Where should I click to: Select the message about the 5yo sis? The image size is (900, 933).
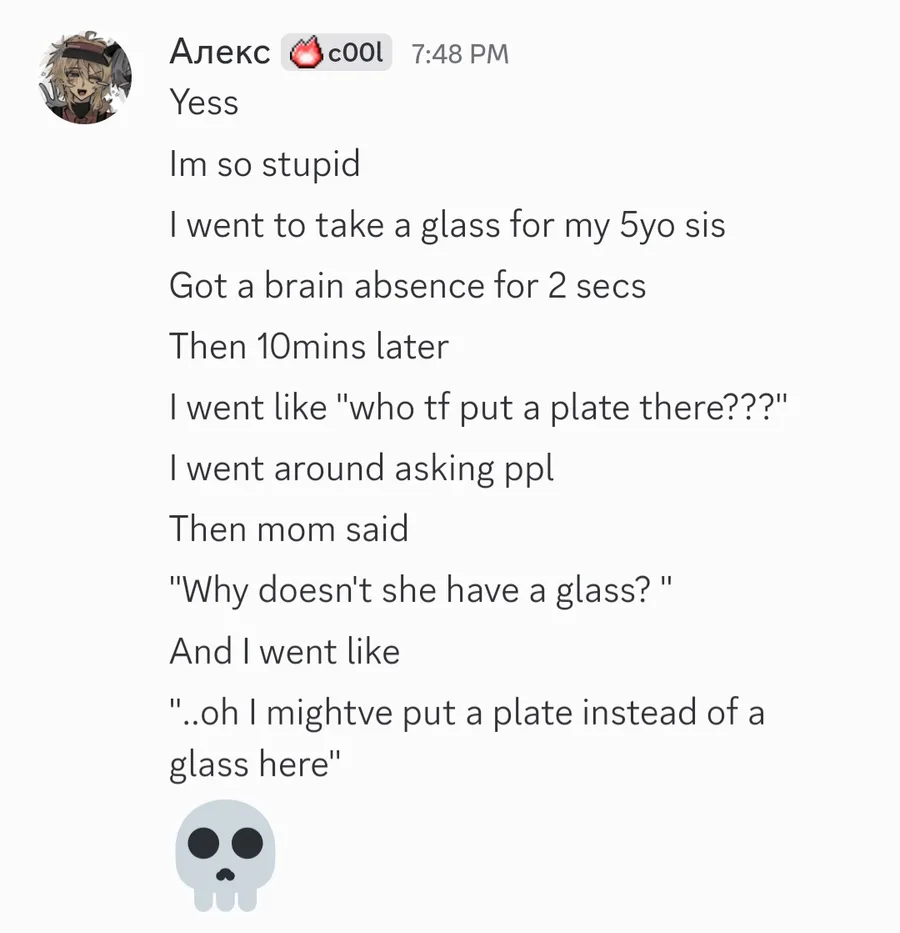(447, 225)
